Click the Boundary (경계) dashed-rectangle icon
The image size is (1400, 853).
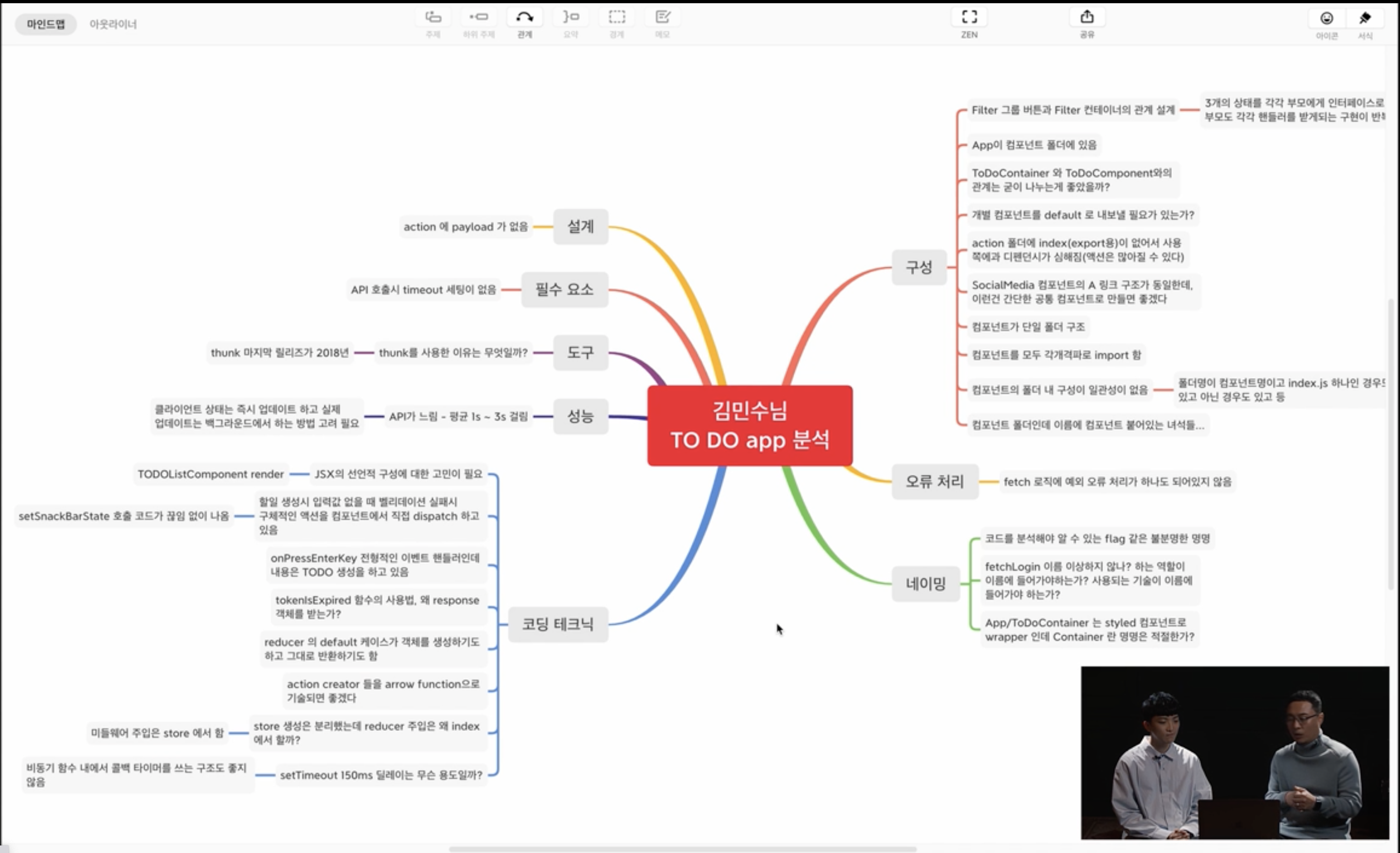[x=617, y=18]
